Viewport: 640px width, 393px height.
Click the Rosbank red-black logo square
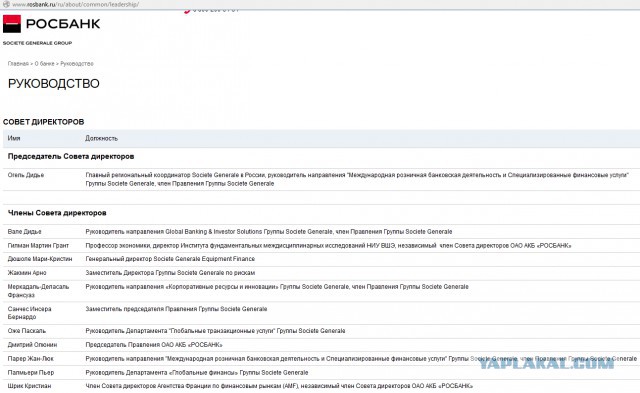12,24
